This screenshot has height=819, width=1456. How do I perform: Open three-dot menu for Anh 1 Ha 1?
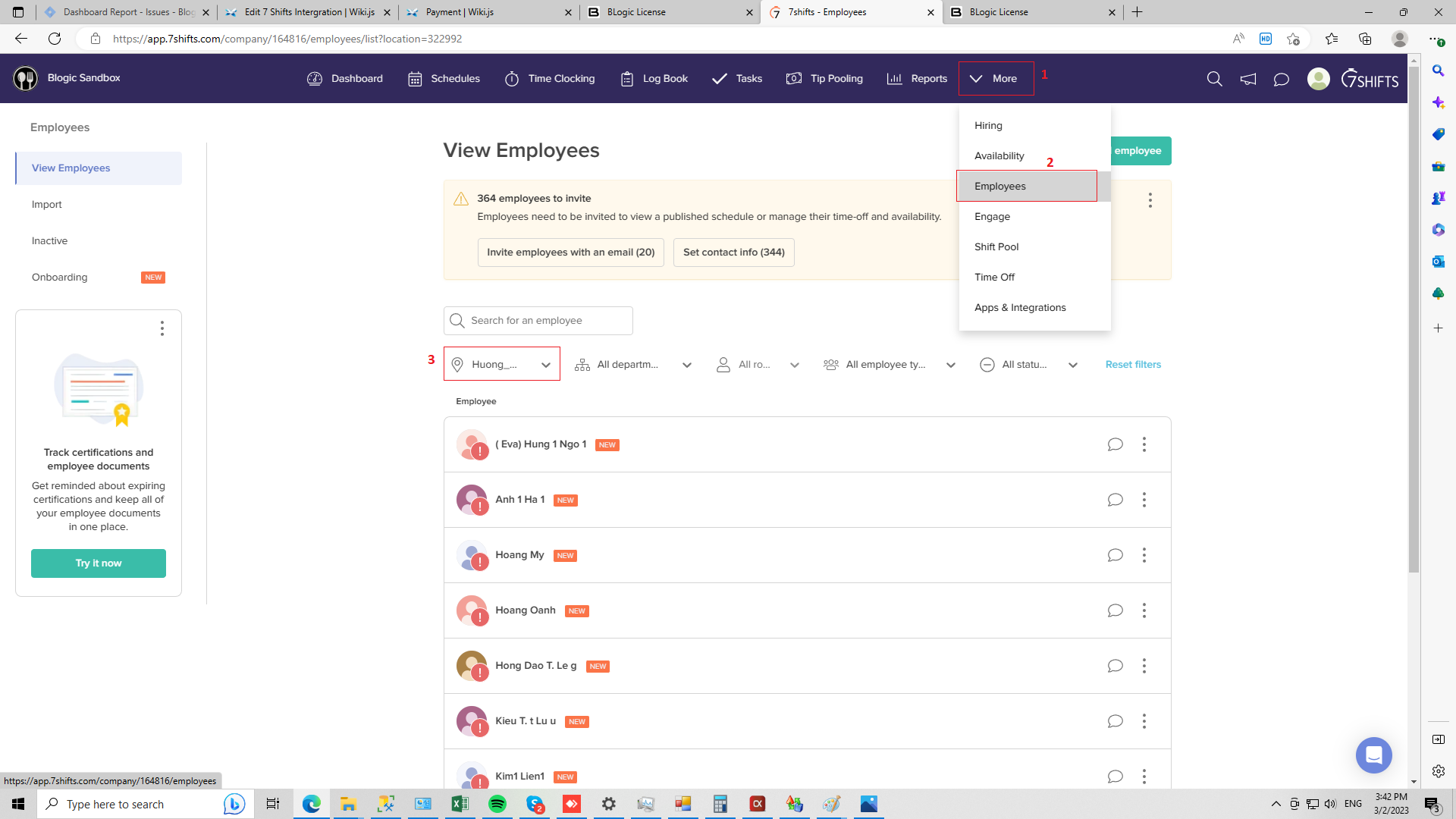pos(1144,500)
